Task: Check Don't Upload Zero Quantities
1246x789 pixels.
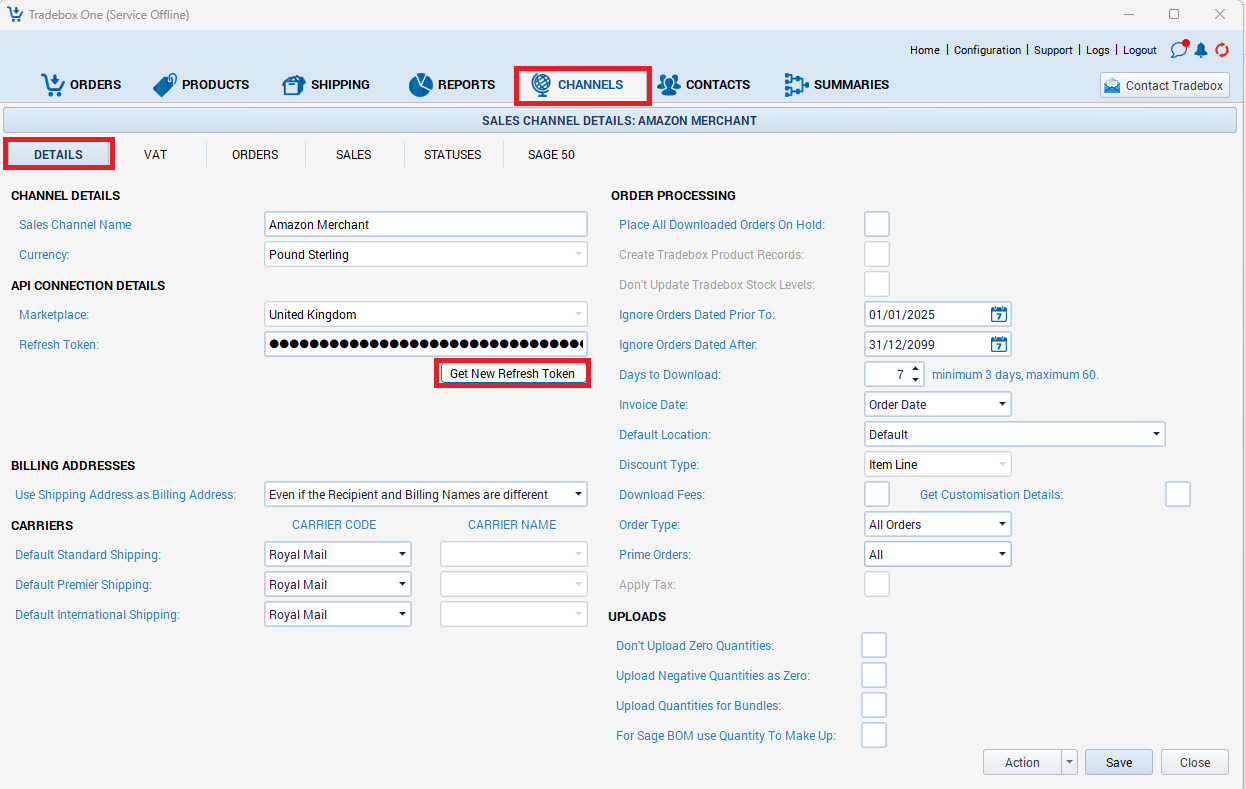Action: pyautogui.click(x=874, y=646)
